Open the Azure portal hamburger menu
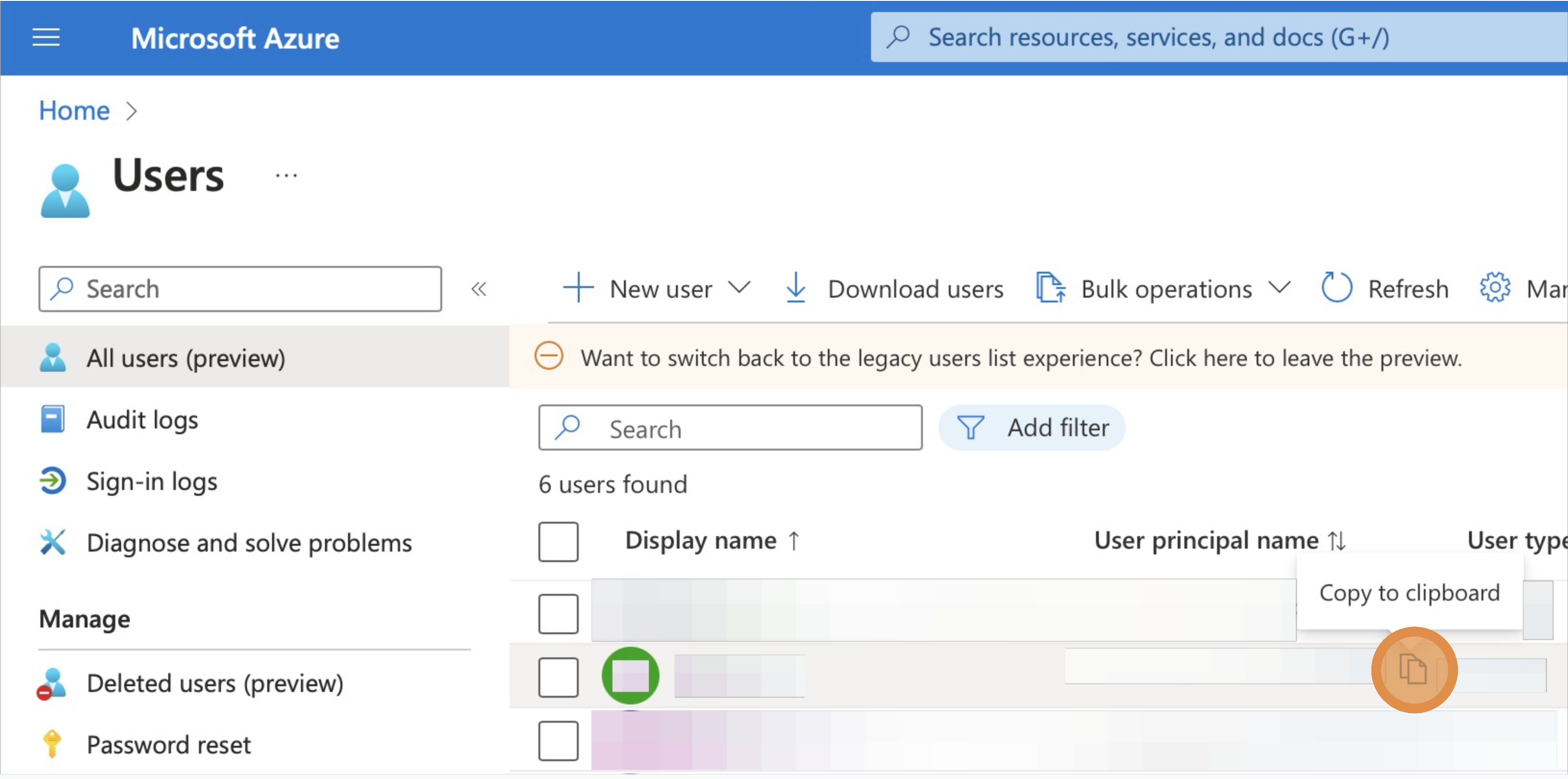This screenshot has height=779, width=1568. click(46, 38)
